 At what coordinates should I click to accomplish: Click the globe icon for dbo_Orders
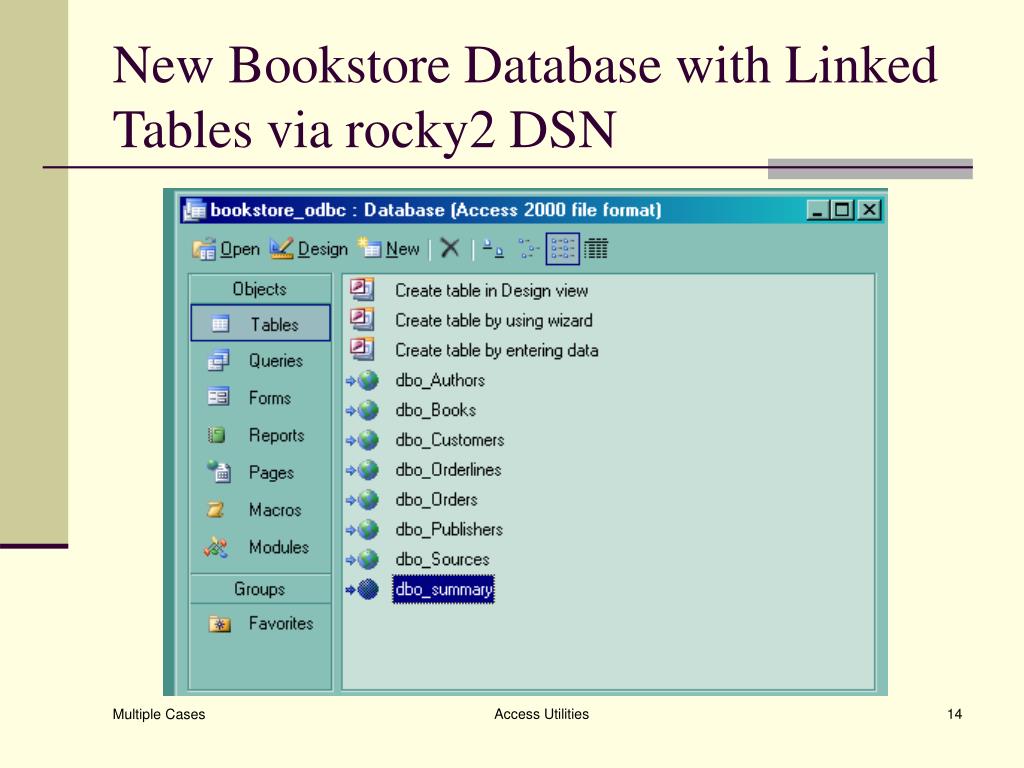point(368,500)
